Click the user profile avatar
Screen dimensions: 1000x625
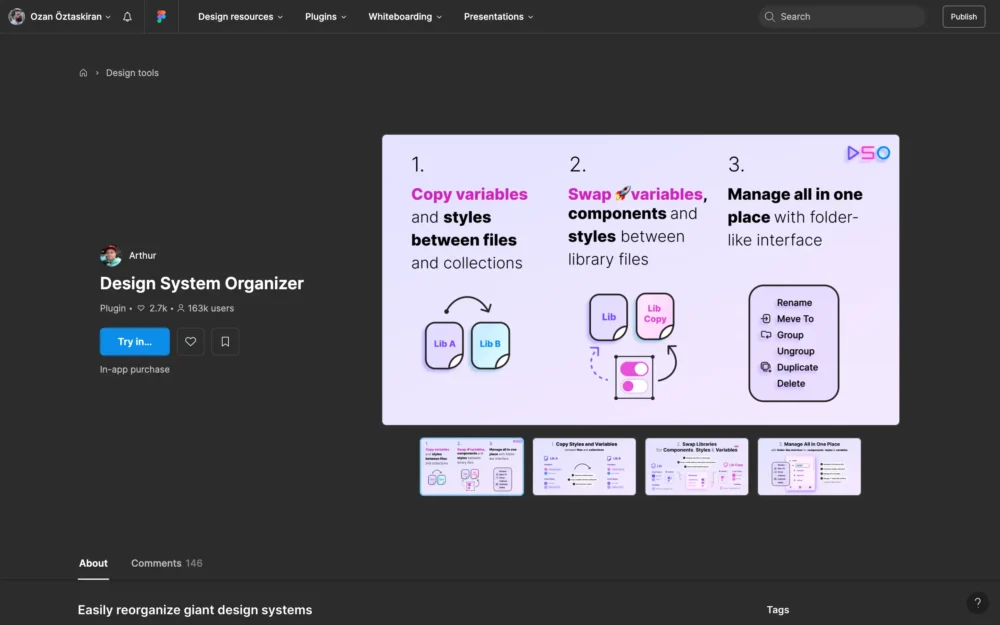(17, 17)
